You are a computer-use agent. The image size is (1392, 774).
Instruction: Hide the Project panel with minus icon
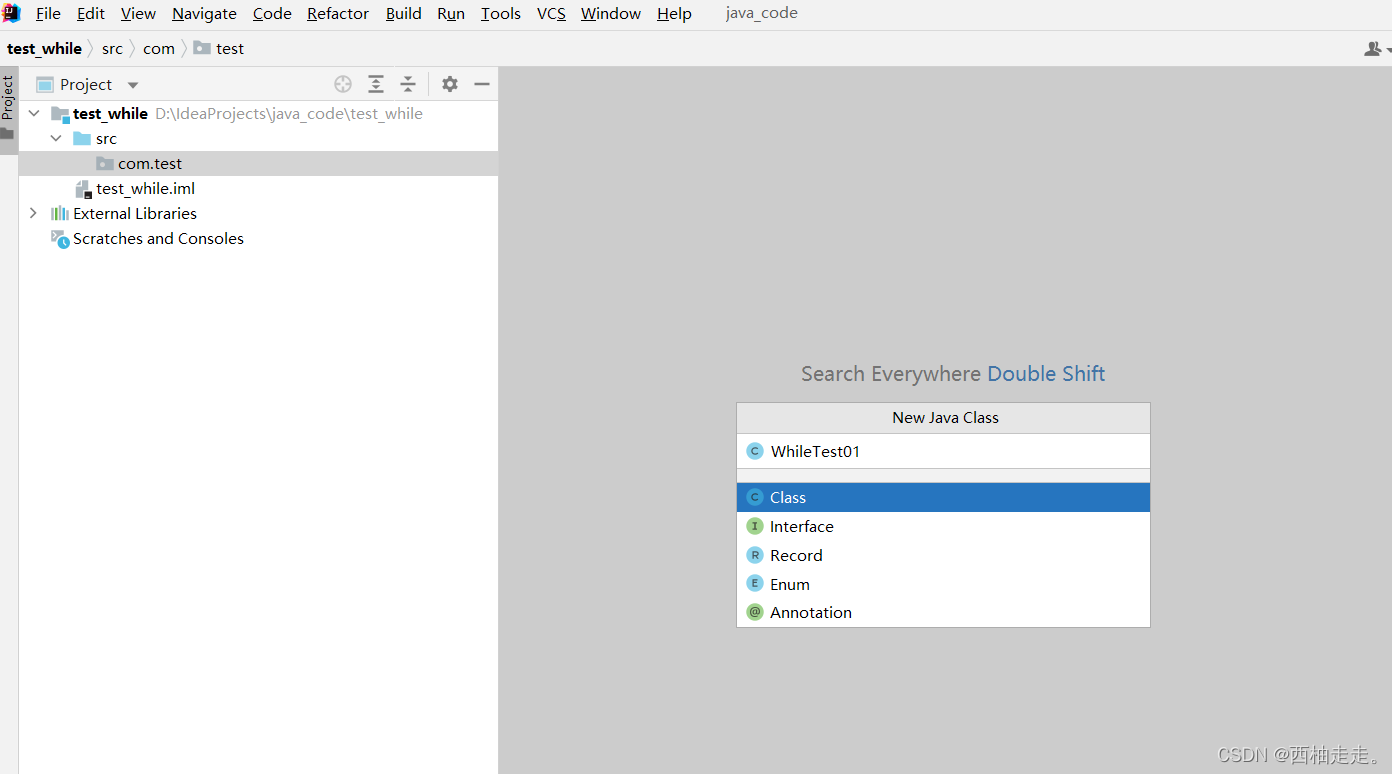click(482, 84)
